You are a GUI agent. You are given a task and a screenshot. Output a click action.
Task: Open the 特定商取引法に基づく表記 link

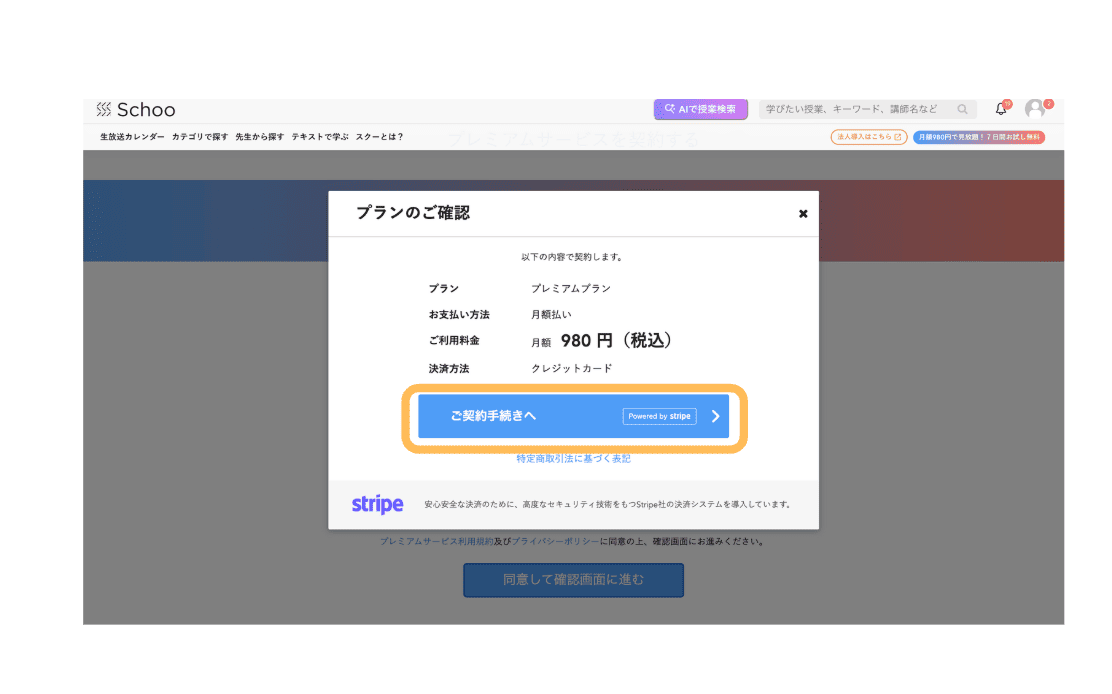573,459
